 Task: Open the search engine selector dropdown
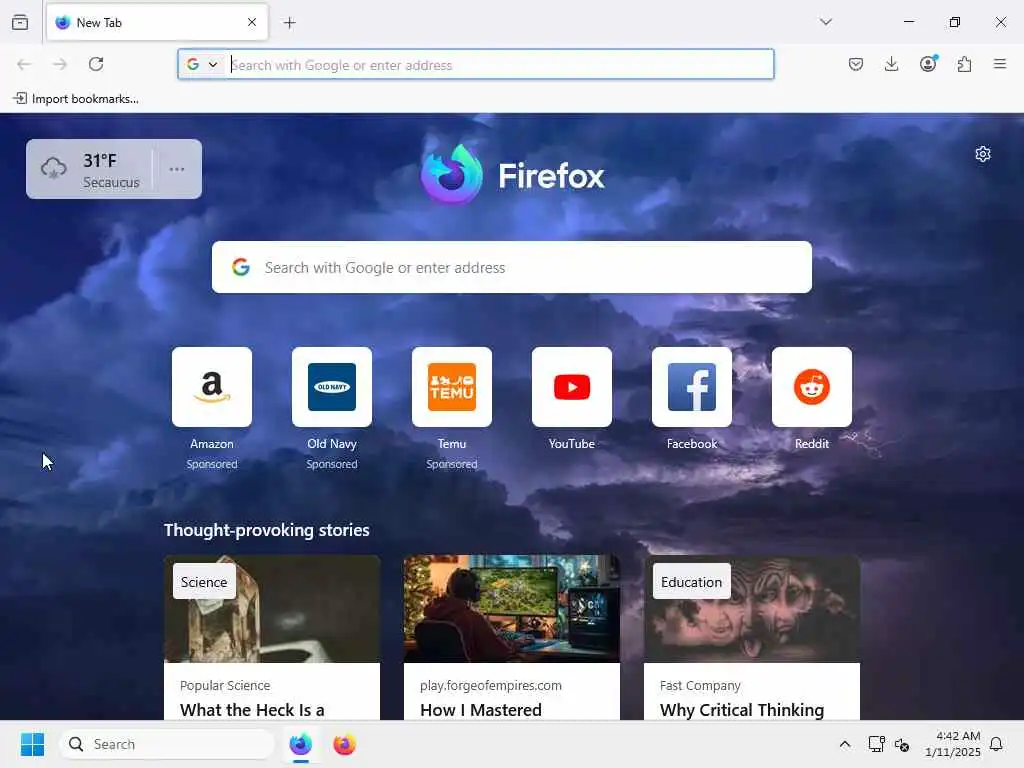coord(202,65)
